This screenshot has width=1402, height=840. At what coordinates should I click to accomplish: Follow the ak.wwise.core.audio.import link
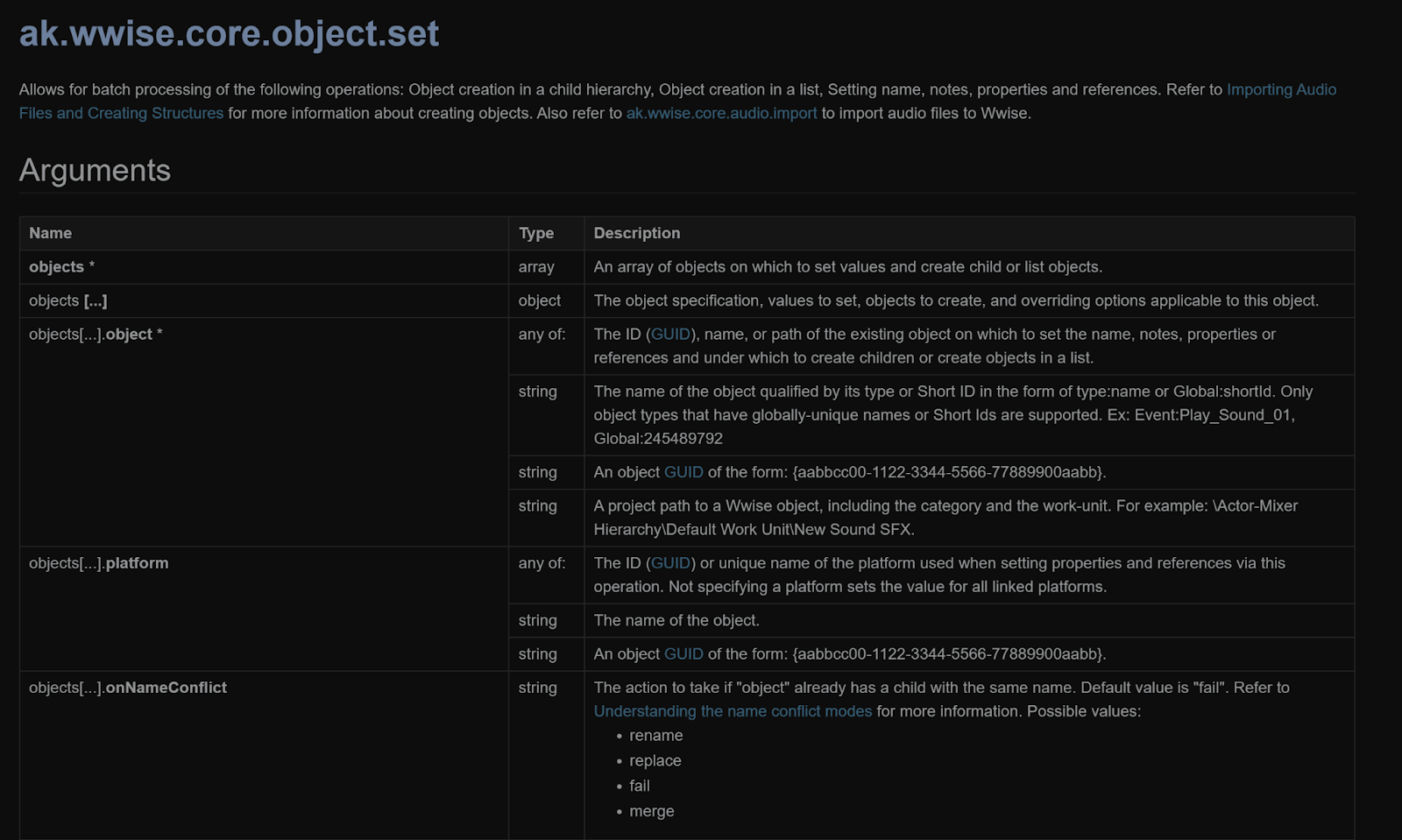[720, 113]
